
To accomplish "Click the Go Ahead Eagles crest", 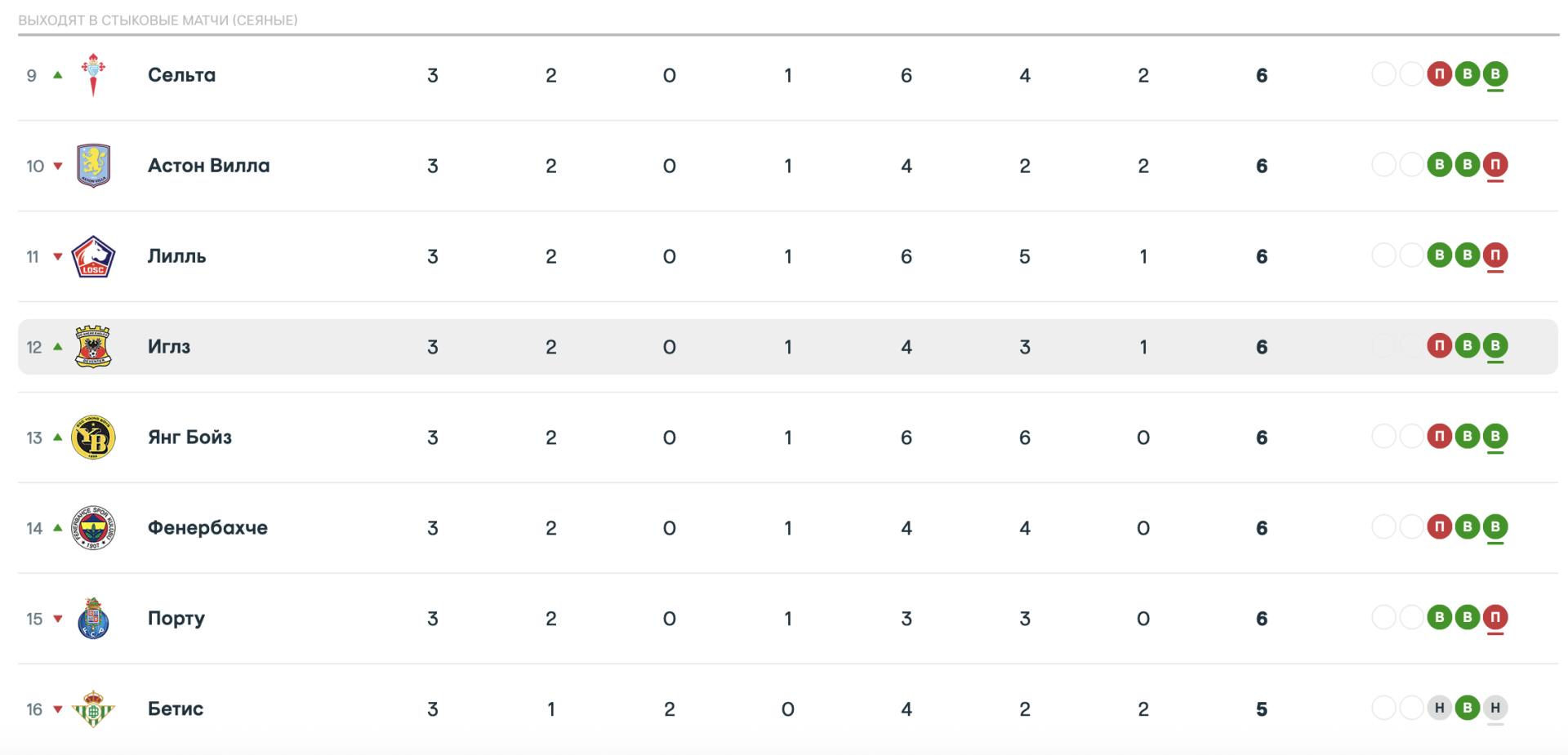I will click(x=93, y=347).
